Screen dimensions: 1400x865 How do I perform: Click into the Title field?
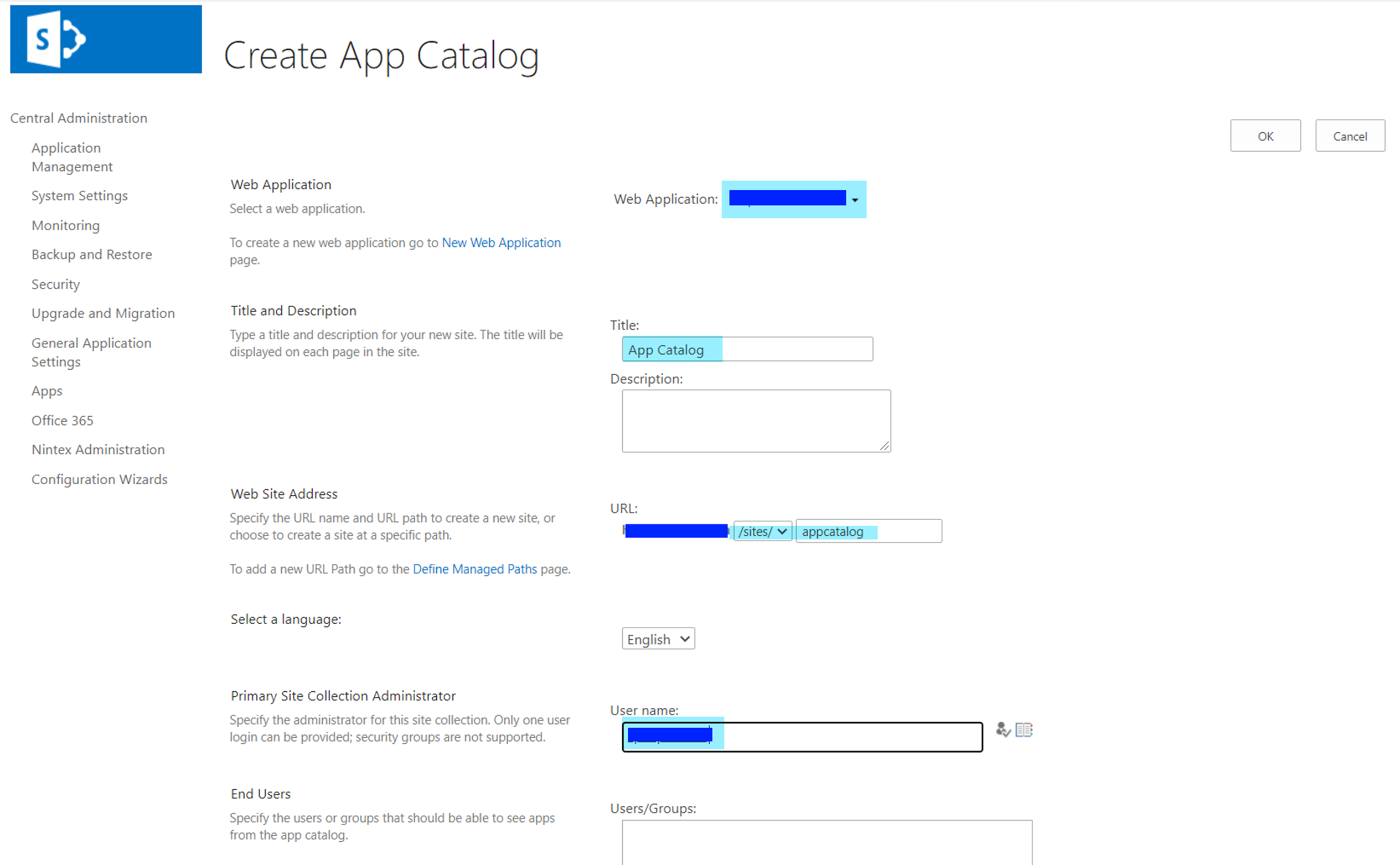click(x=747, y=349)
